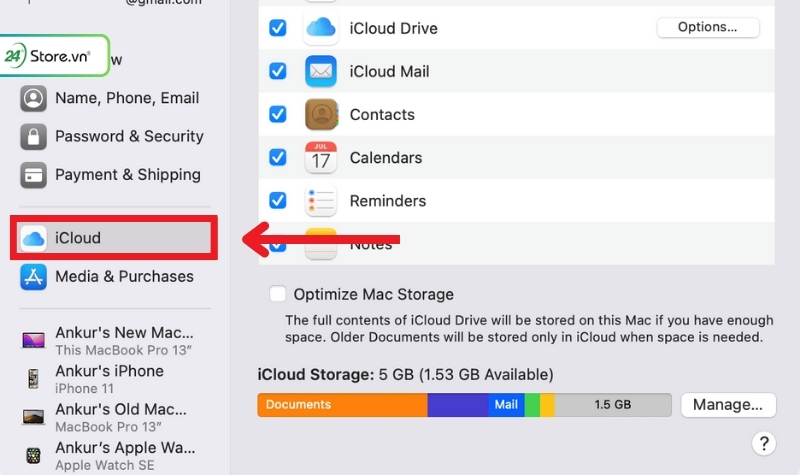Screen dimensions: 800x475
Task: Enable Optimize Mac Storage checkbox
Action: (278, 294)
